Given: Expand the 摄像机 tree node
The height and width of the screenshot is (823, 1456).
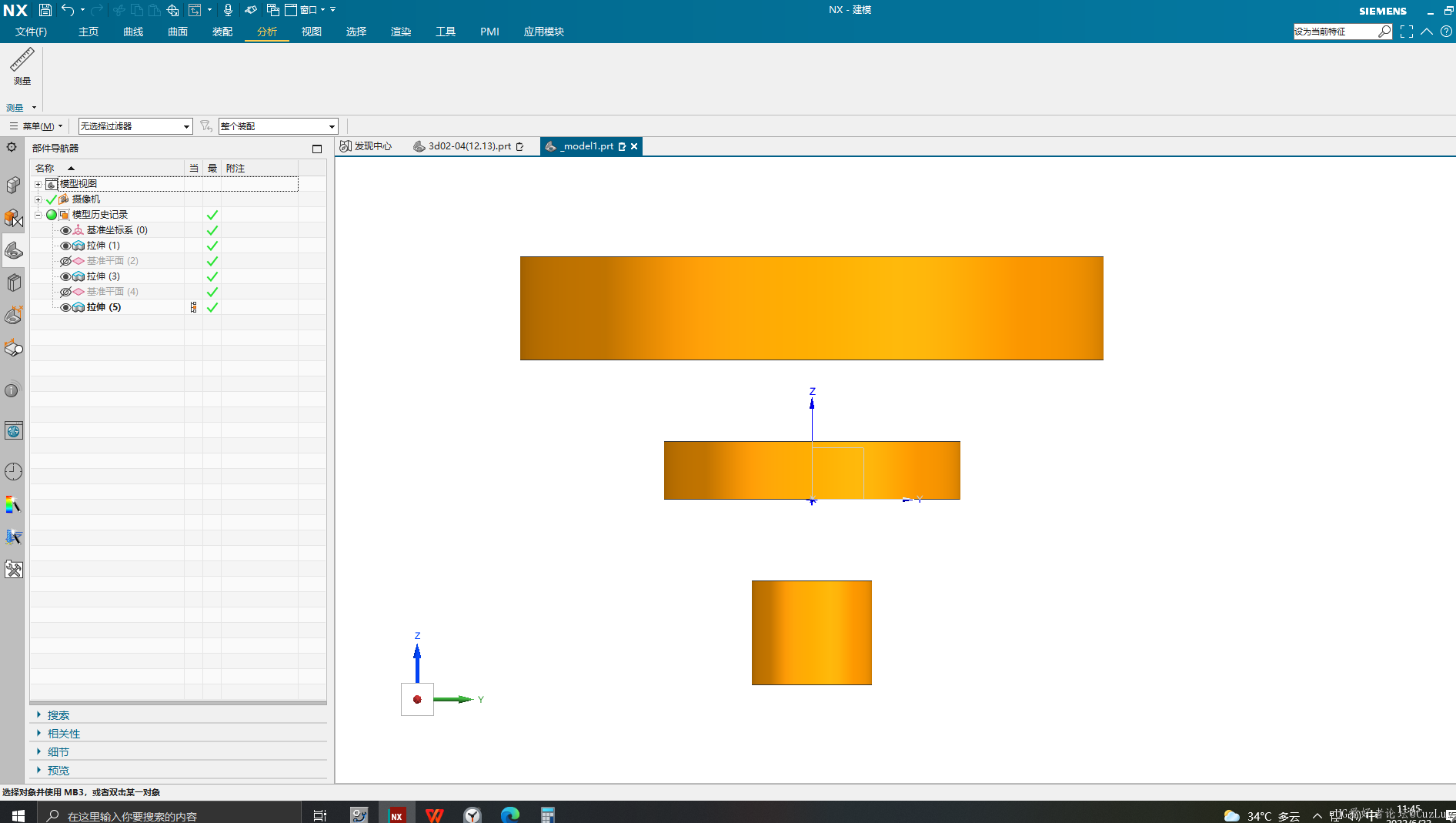Looking at the screenshot, I should click(38, 199).
